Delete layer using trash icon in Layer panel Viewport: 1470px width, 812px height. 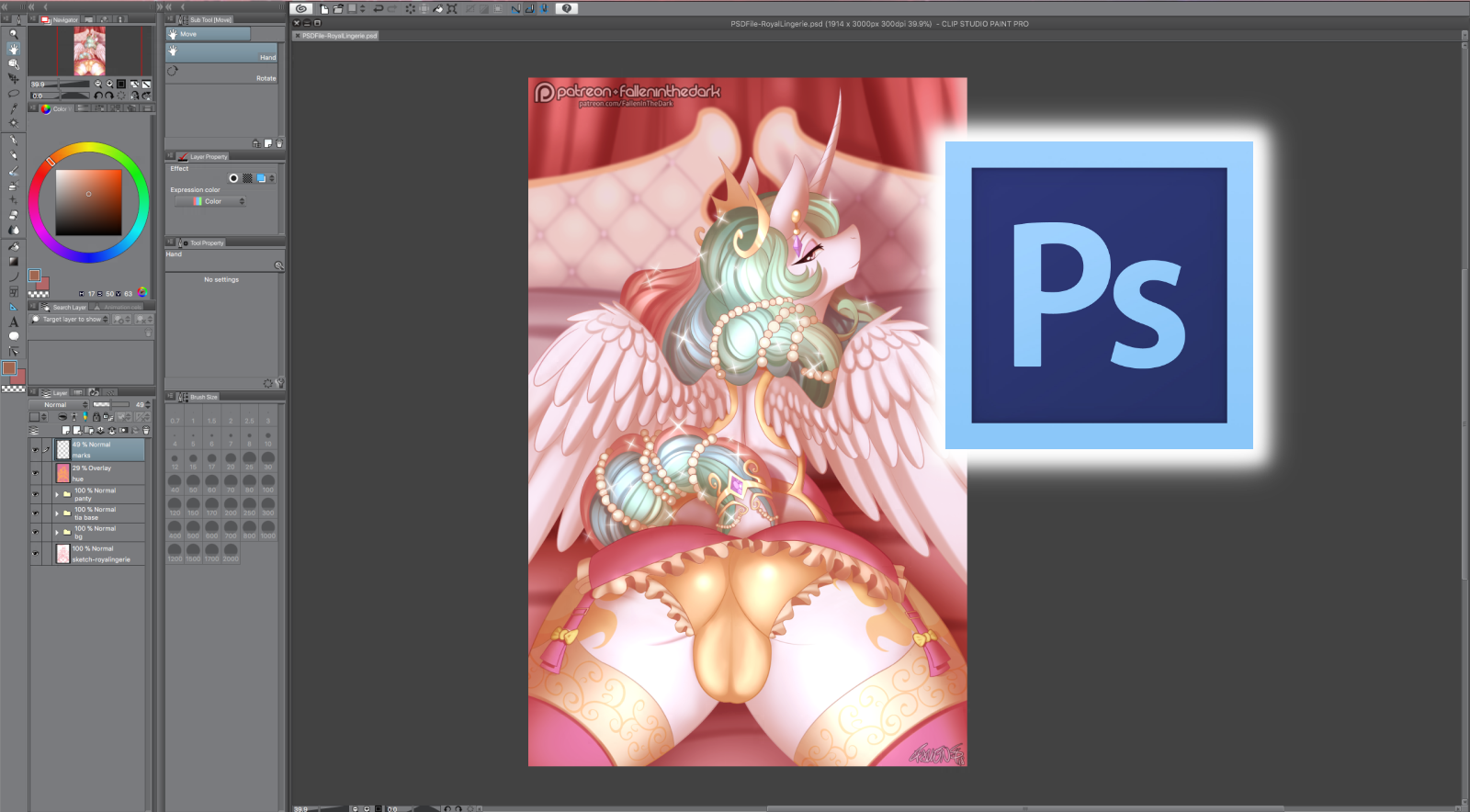point(145,430)
